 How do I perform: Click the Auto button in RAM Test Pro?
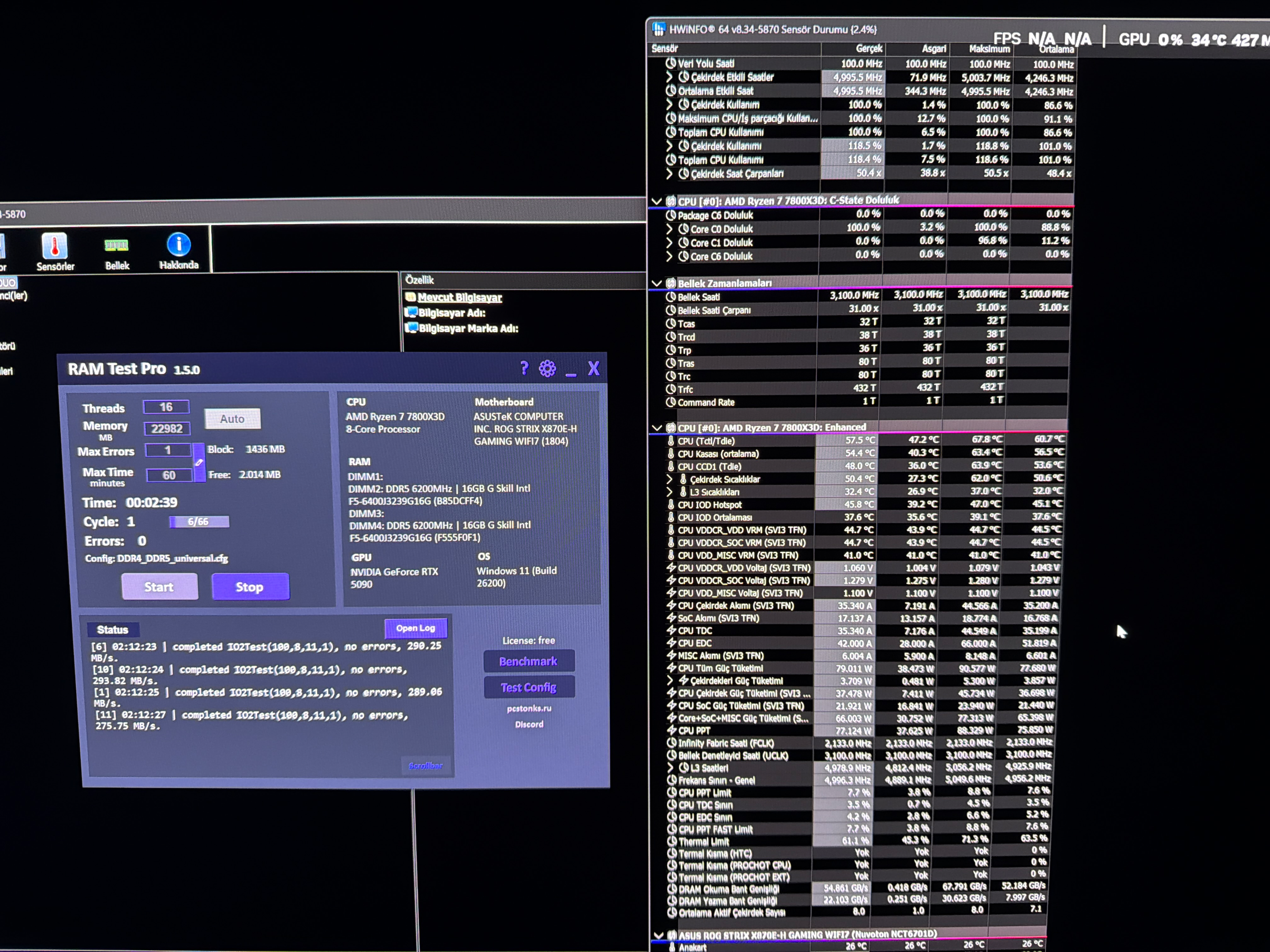point(232,419)
